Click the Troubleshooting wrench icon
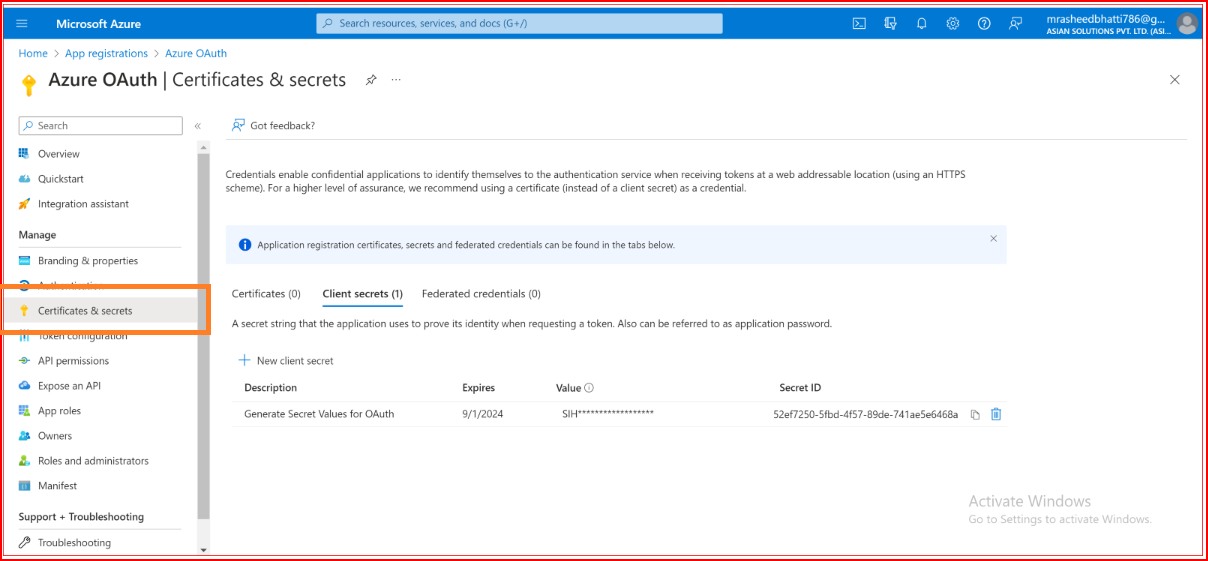 click(24, 543)
